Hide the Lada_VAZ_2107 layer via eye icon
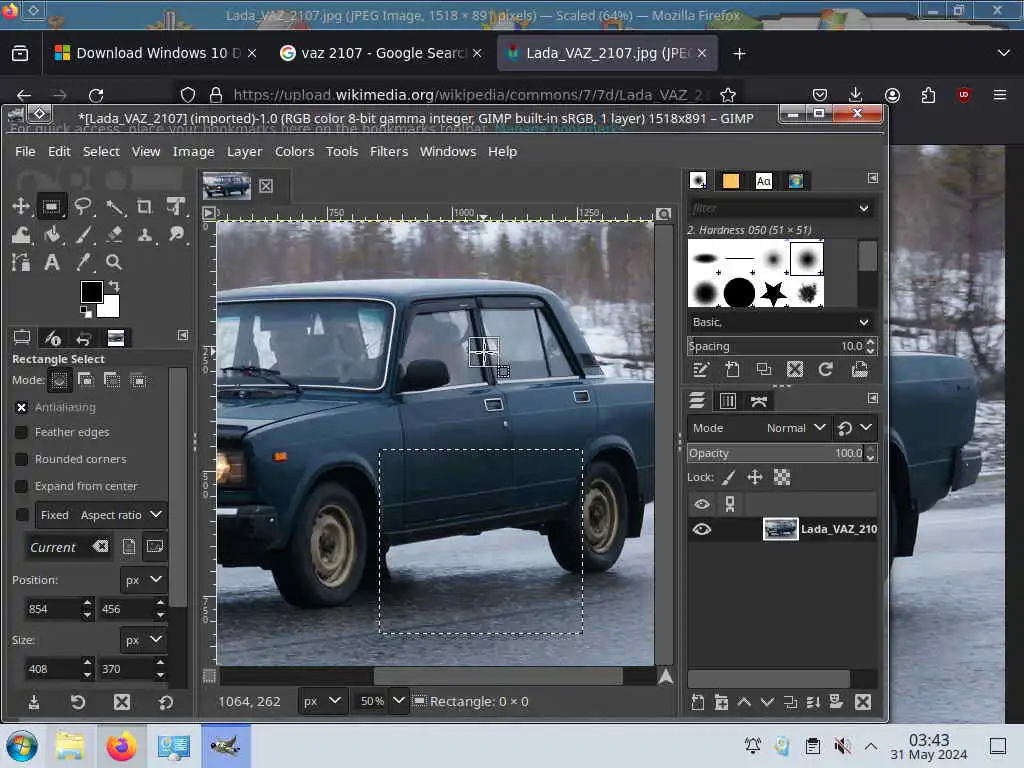1024x768 pixels. click(701, 529)
